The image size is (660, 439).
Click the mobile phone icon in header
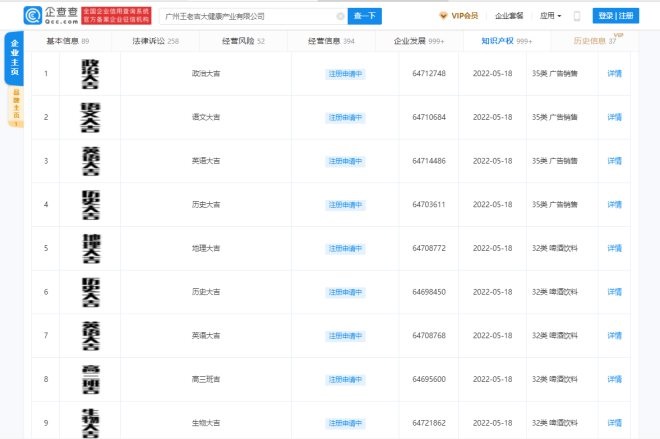click(x=576, y=16)
